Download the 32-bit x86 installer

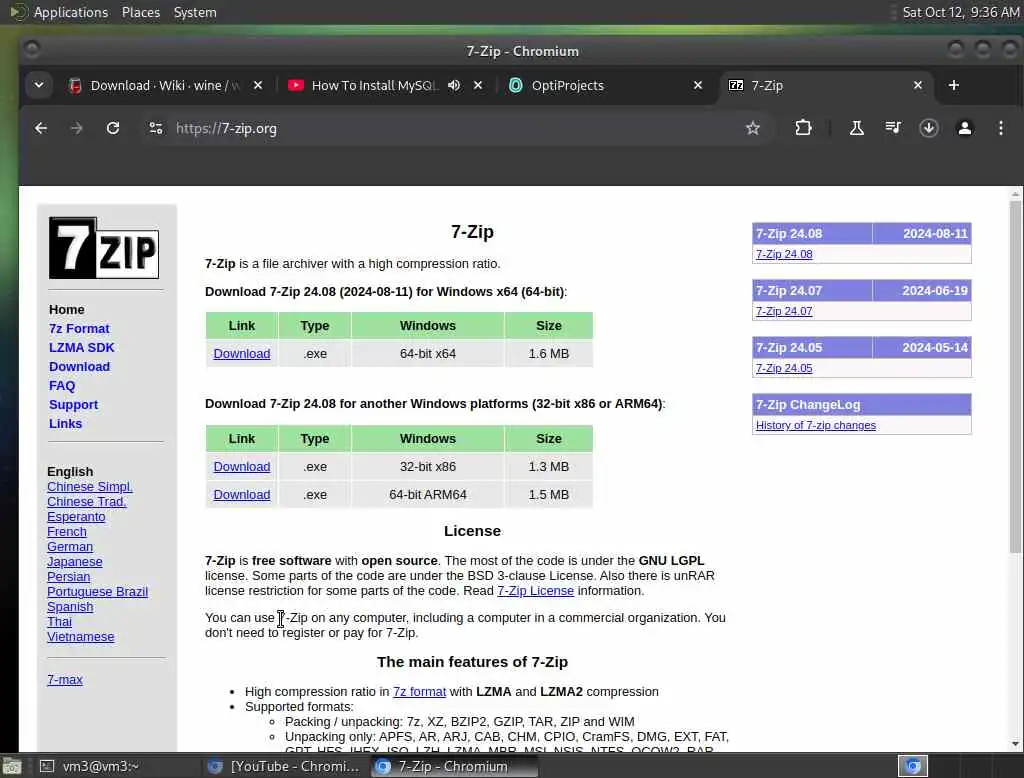(242, 466)
